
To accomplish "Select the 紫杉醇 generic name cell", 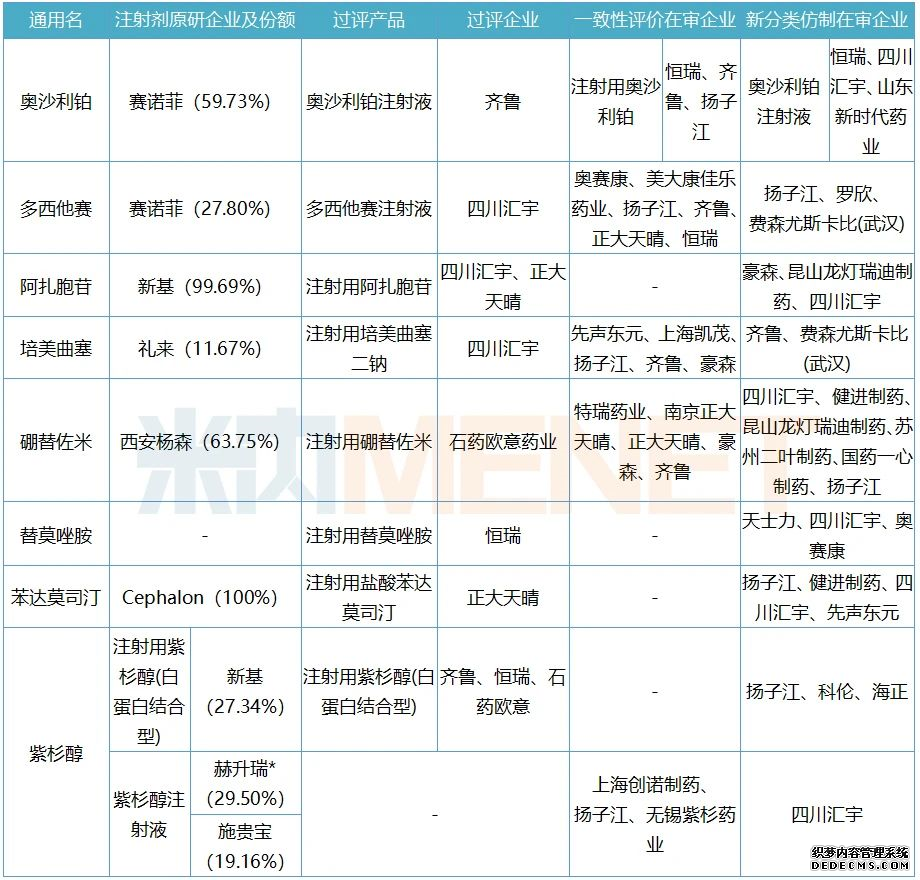I will coord(56,752).
